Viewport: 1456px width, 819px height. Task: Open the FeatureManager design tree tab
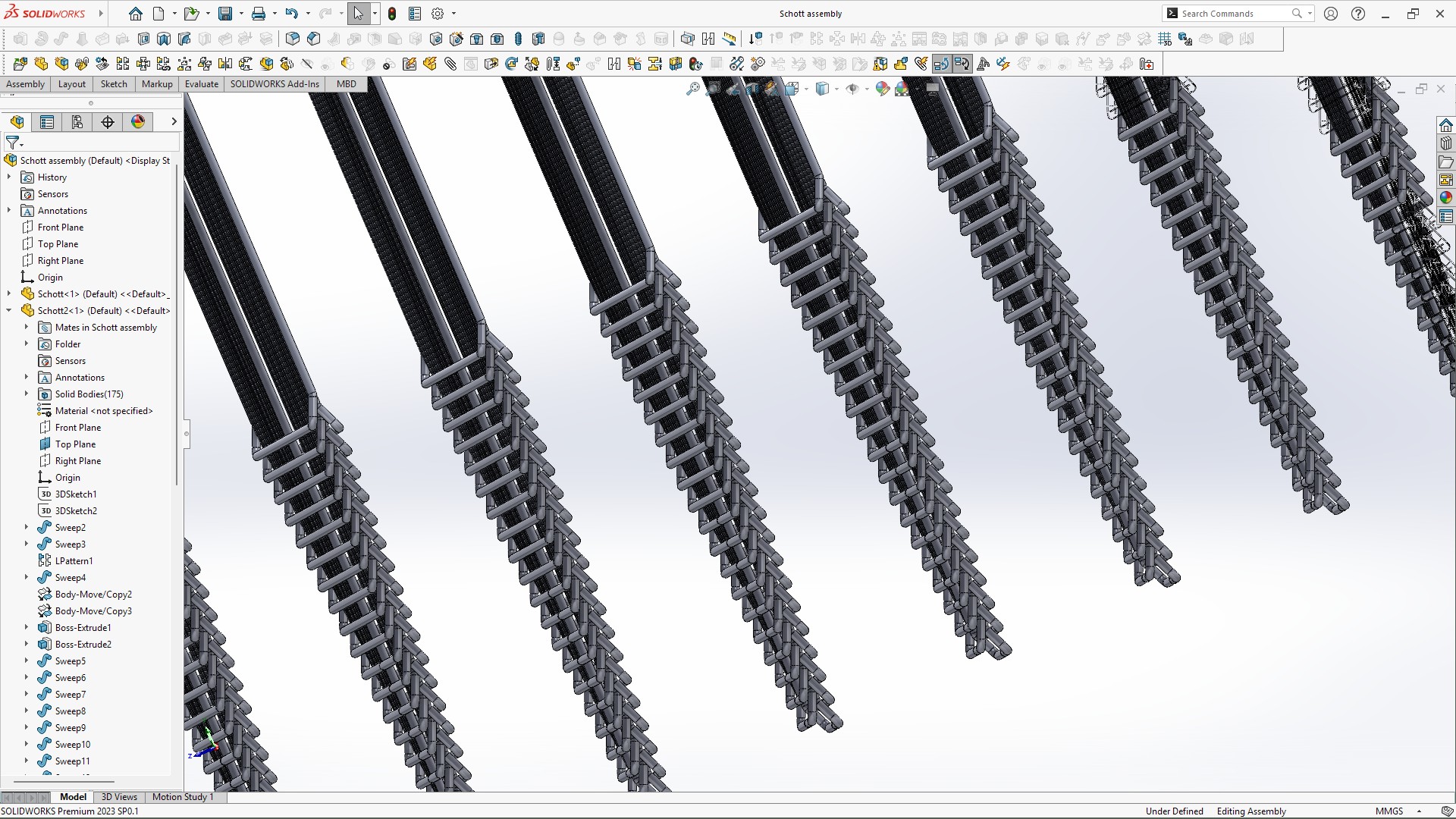pos(17,122)
